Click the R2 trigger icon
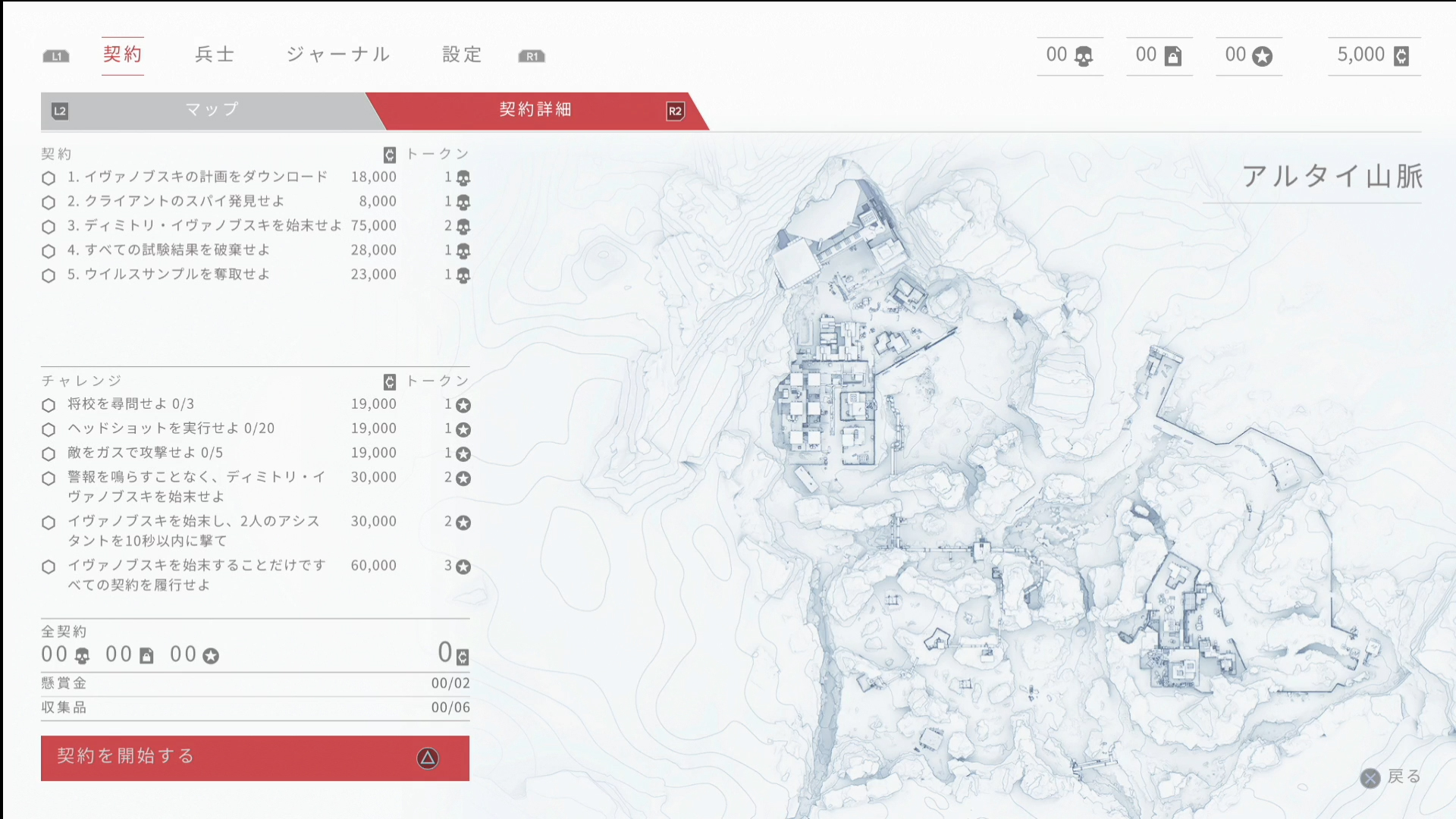1456x819 pixels. point(675,111)
